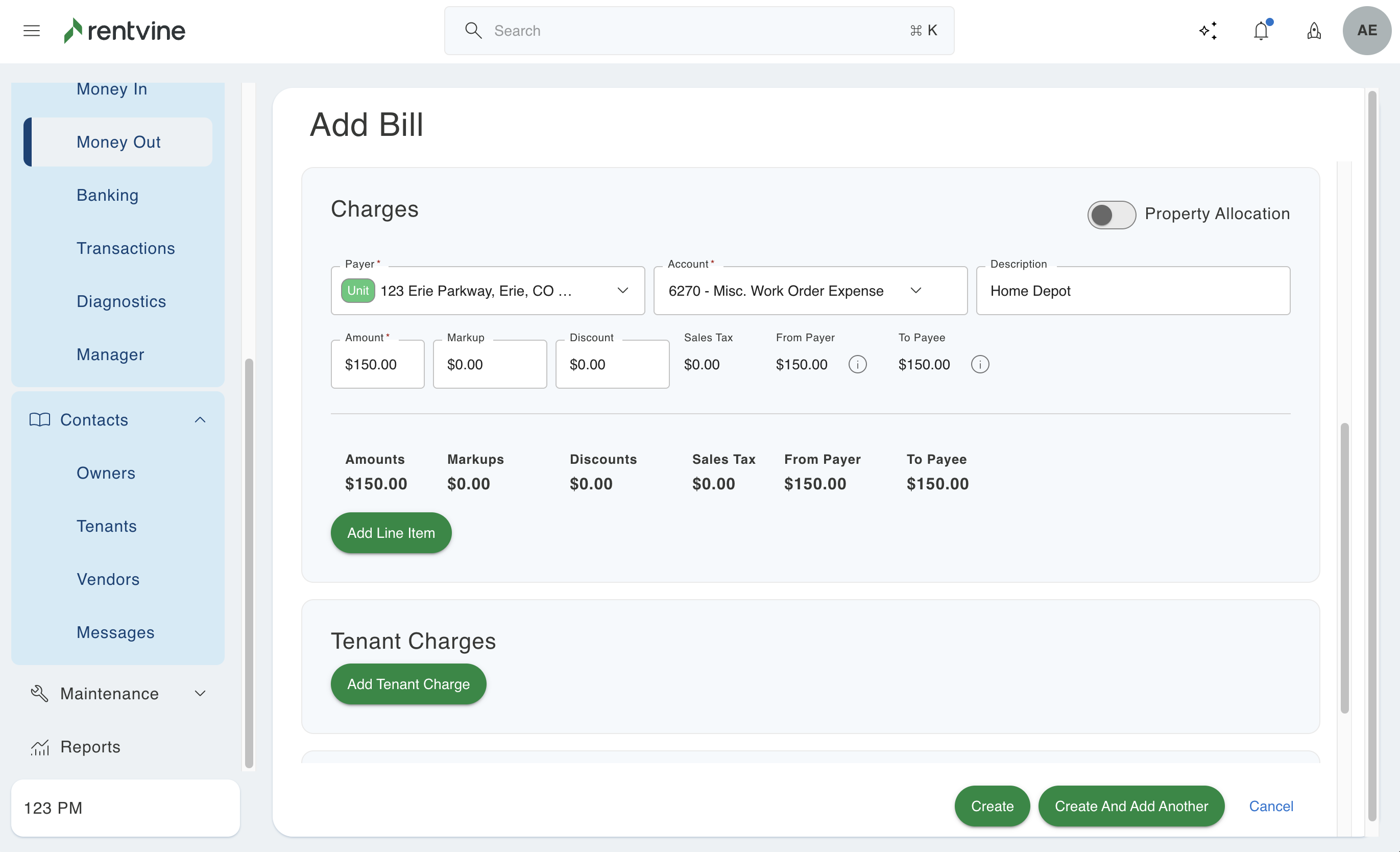
Task: Click Create And Add Another
Action: click(1131, 806)
